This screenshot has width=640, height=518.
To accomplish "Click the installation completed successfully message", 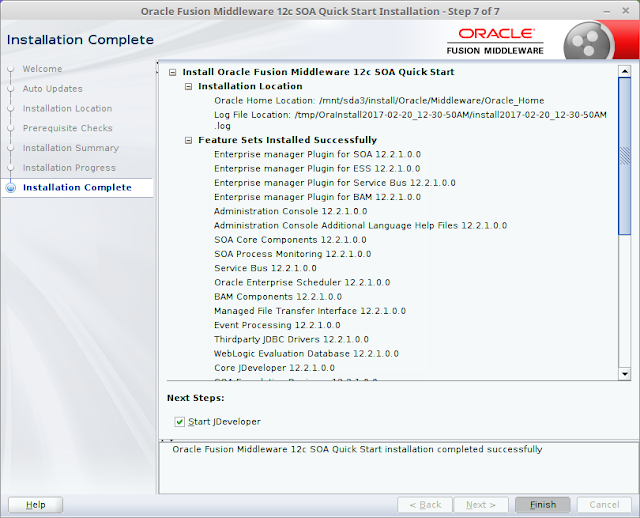I will pos(357,449).
